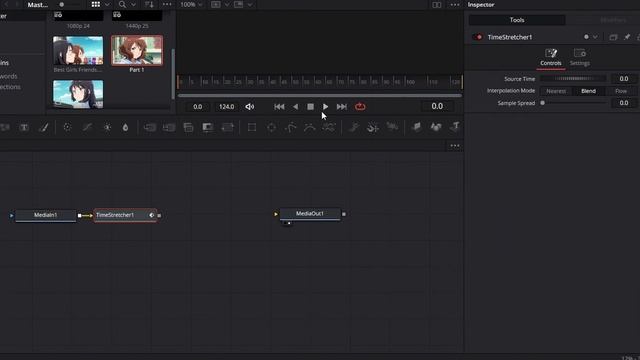The height and width of the screenshot is (360, 640).
Task: Add a Text 3D node
Action: (x=455, y=127)
